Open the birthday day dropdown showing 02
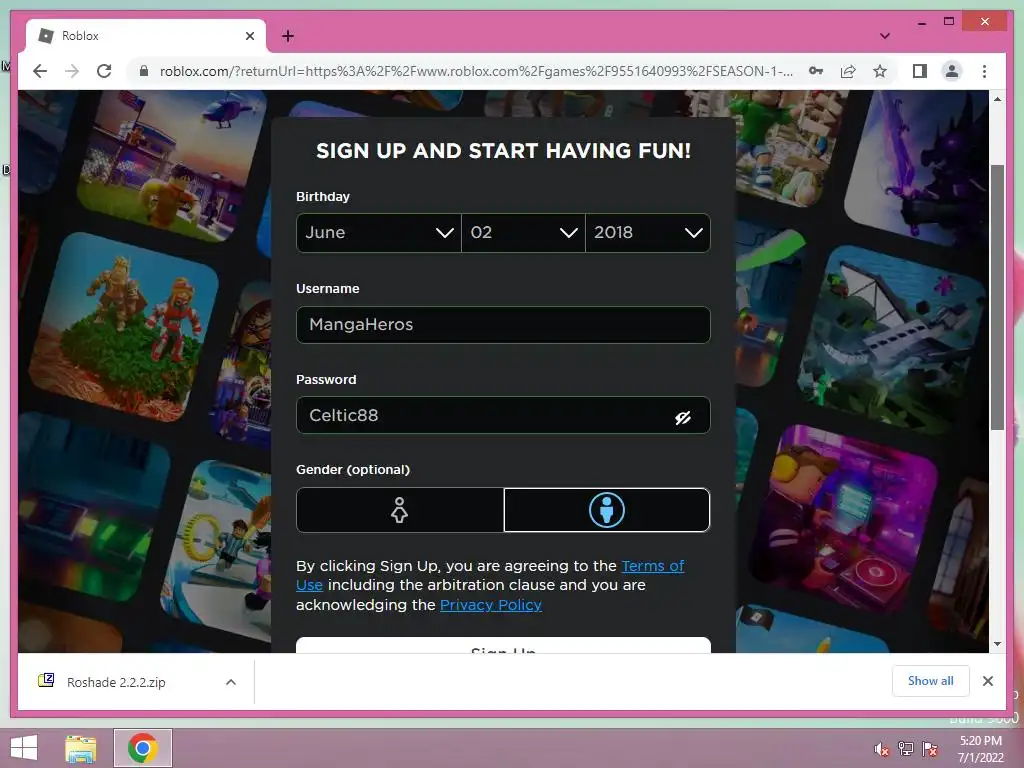The image size is (1024, 768). [523, 232]
